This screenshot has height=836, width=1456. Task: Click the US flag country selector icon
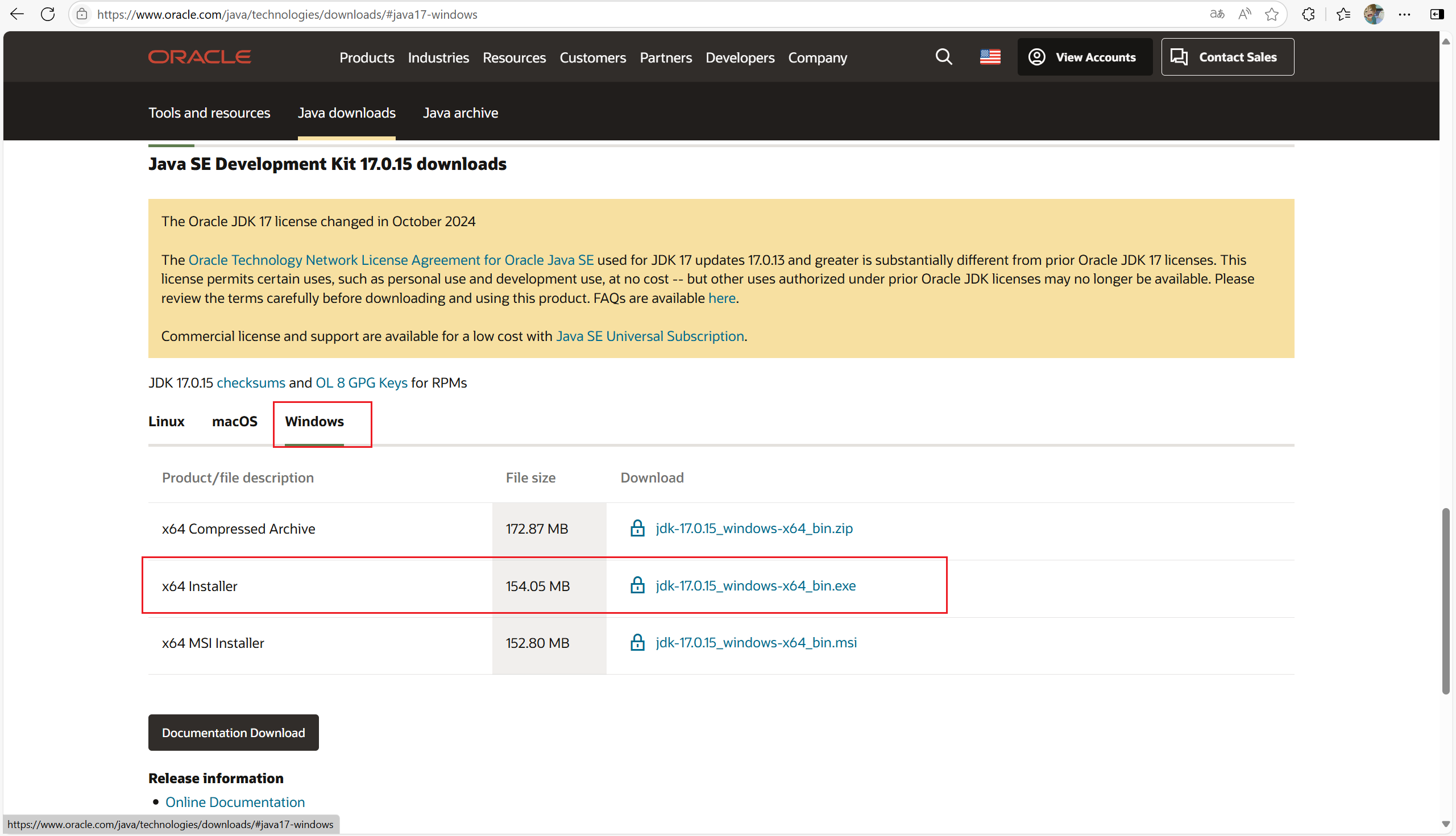(990, 57)
